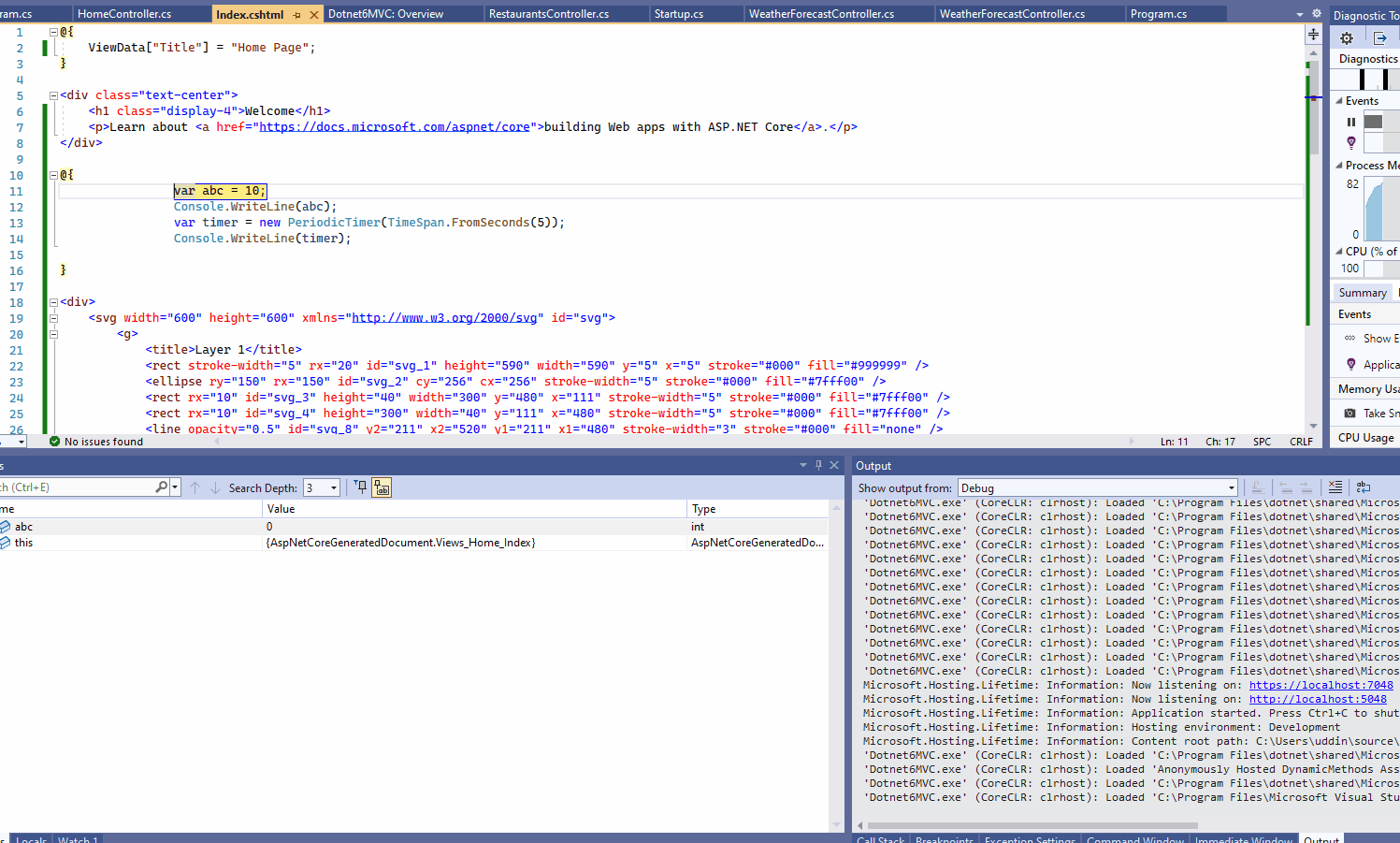Collapse the g element at line 20
This screenshot has height=843, width=1400.
53,334
